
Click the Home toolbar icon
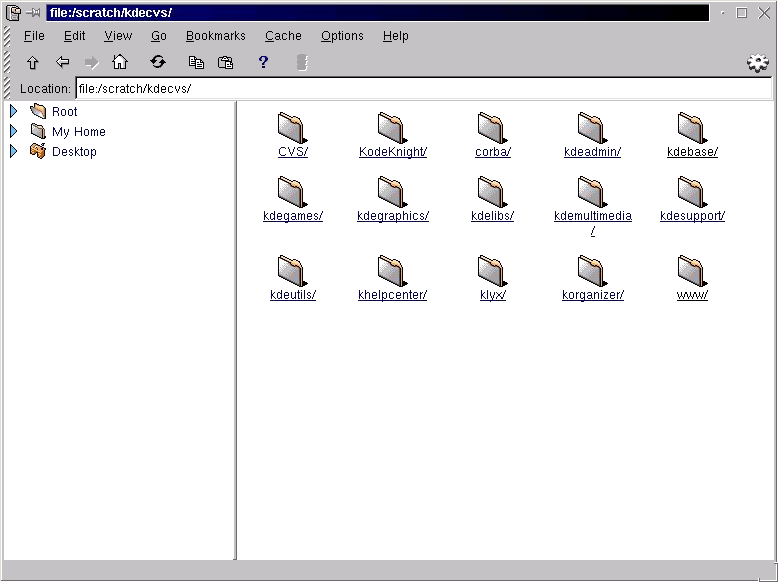click(x=120, y=62)
